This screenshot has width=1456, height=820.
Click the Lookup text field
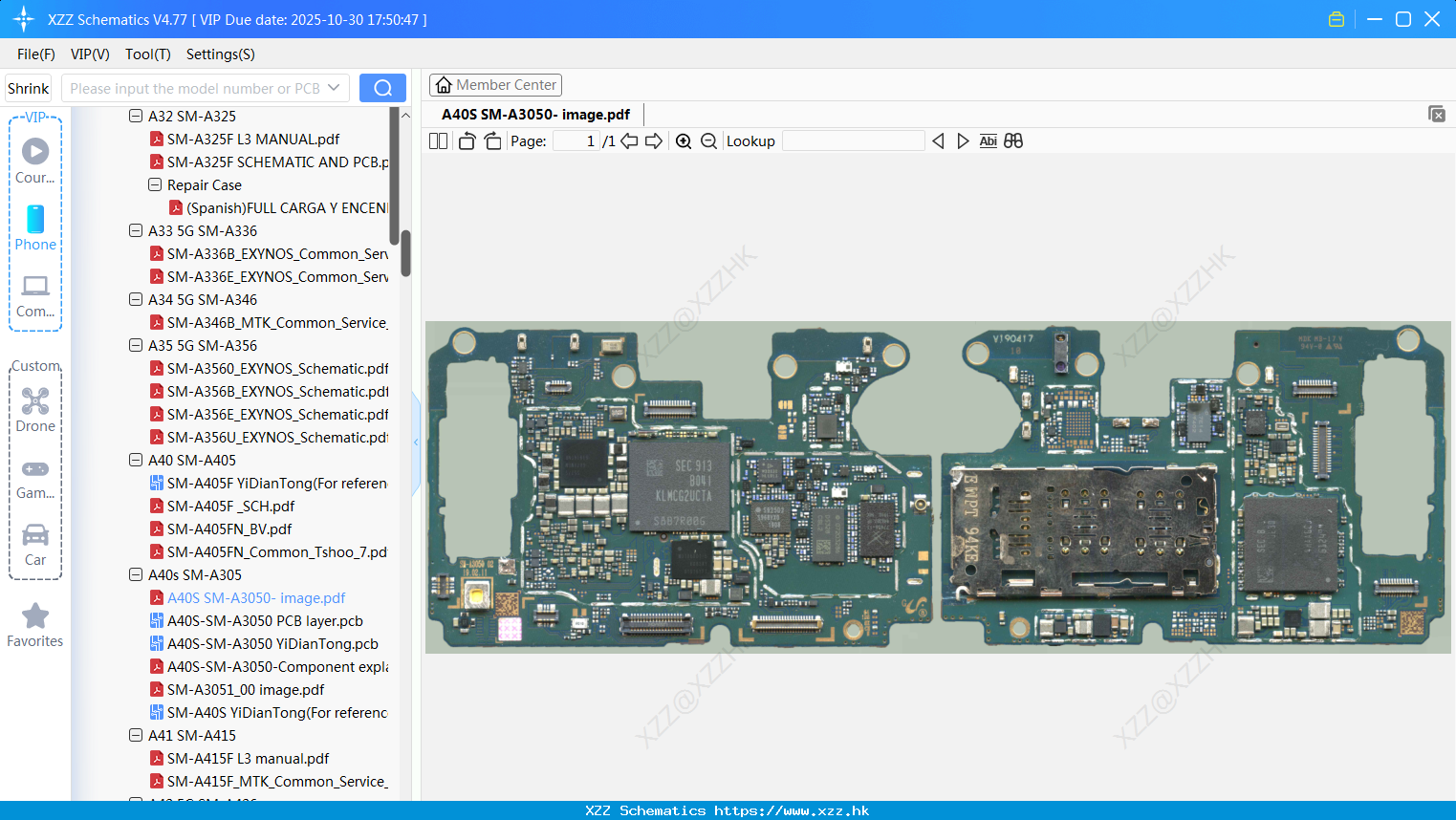(854, 141)
